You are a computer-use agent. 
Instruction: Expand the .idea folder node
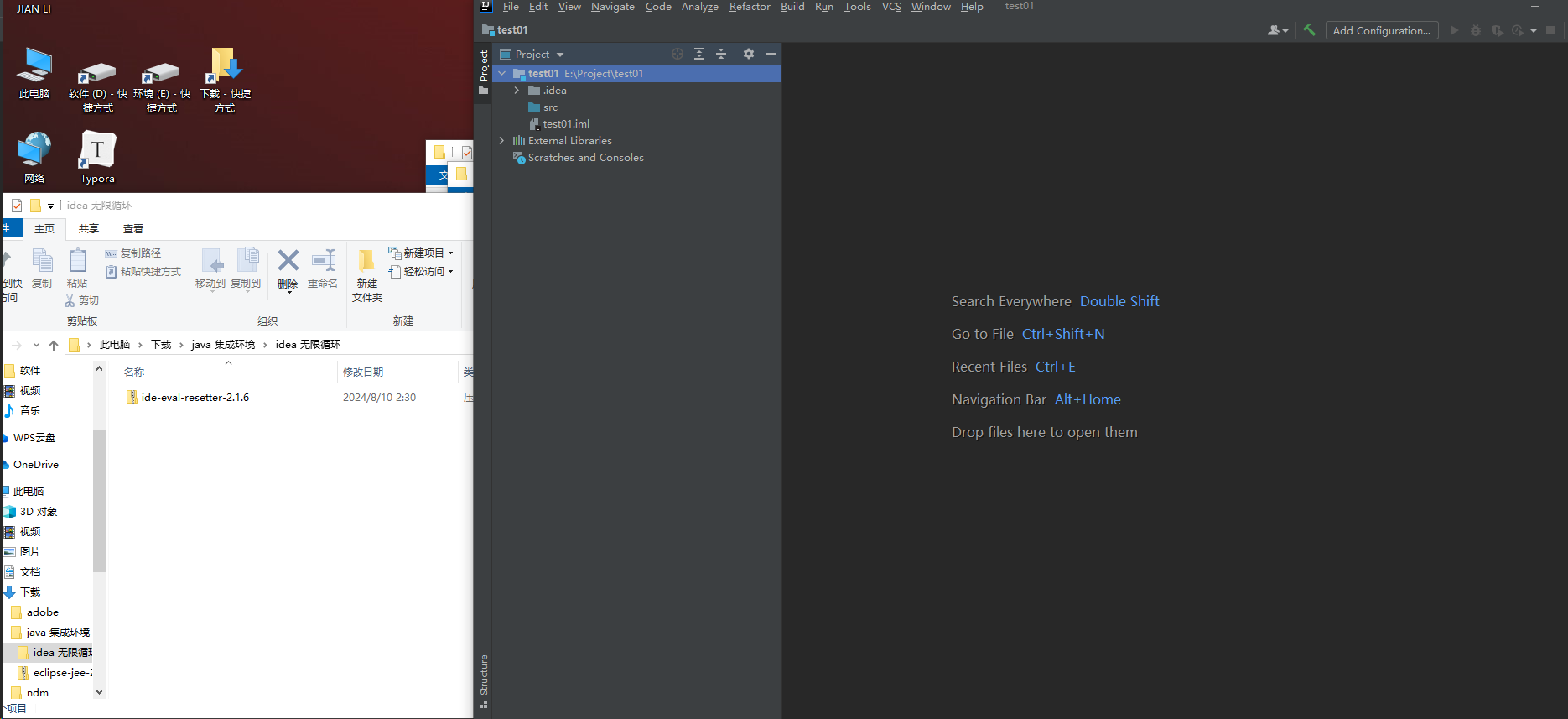(x=517, y=91)
